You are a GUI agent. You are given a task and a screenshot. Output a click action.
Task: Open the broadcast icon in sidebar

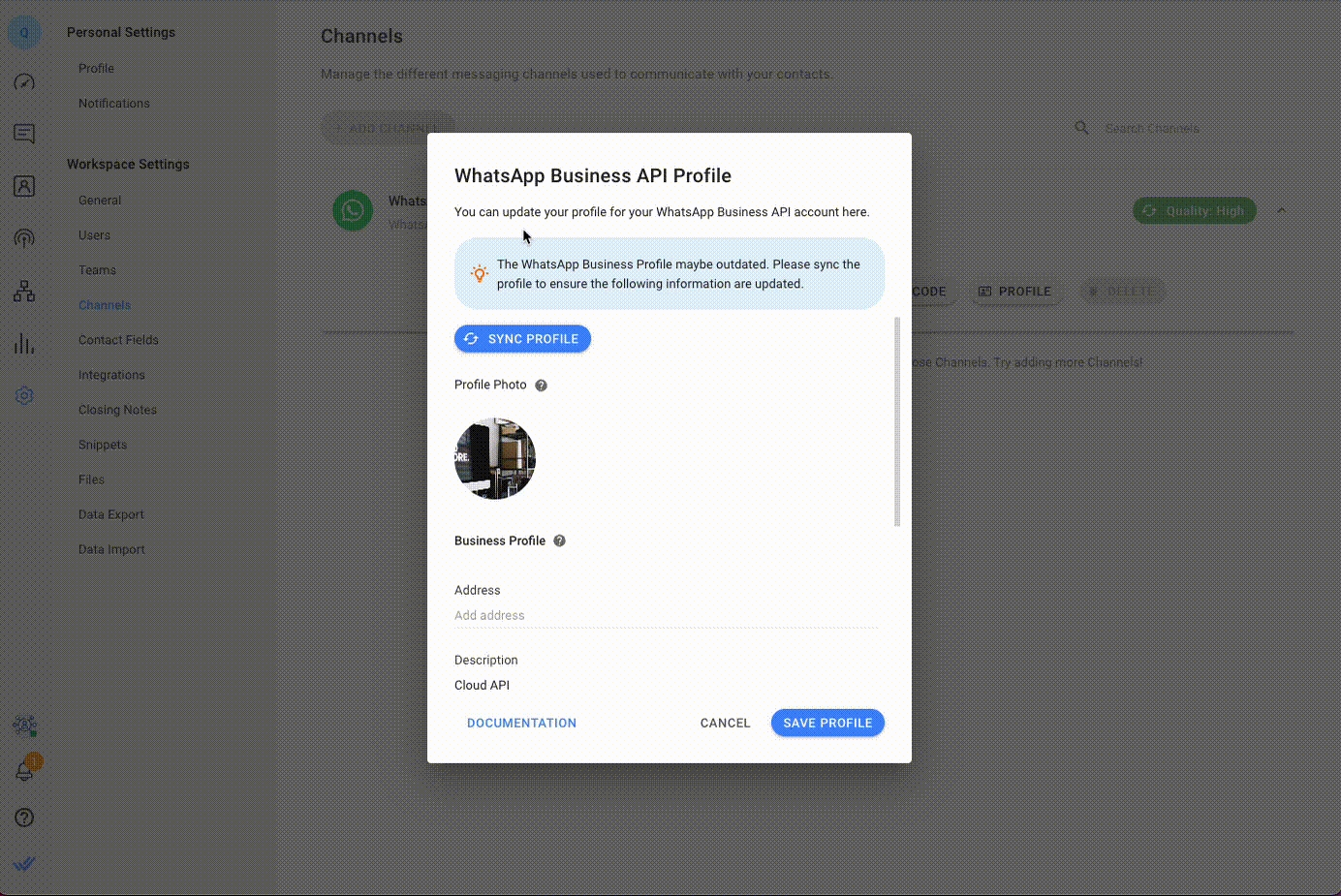click(x=24, y=238)
